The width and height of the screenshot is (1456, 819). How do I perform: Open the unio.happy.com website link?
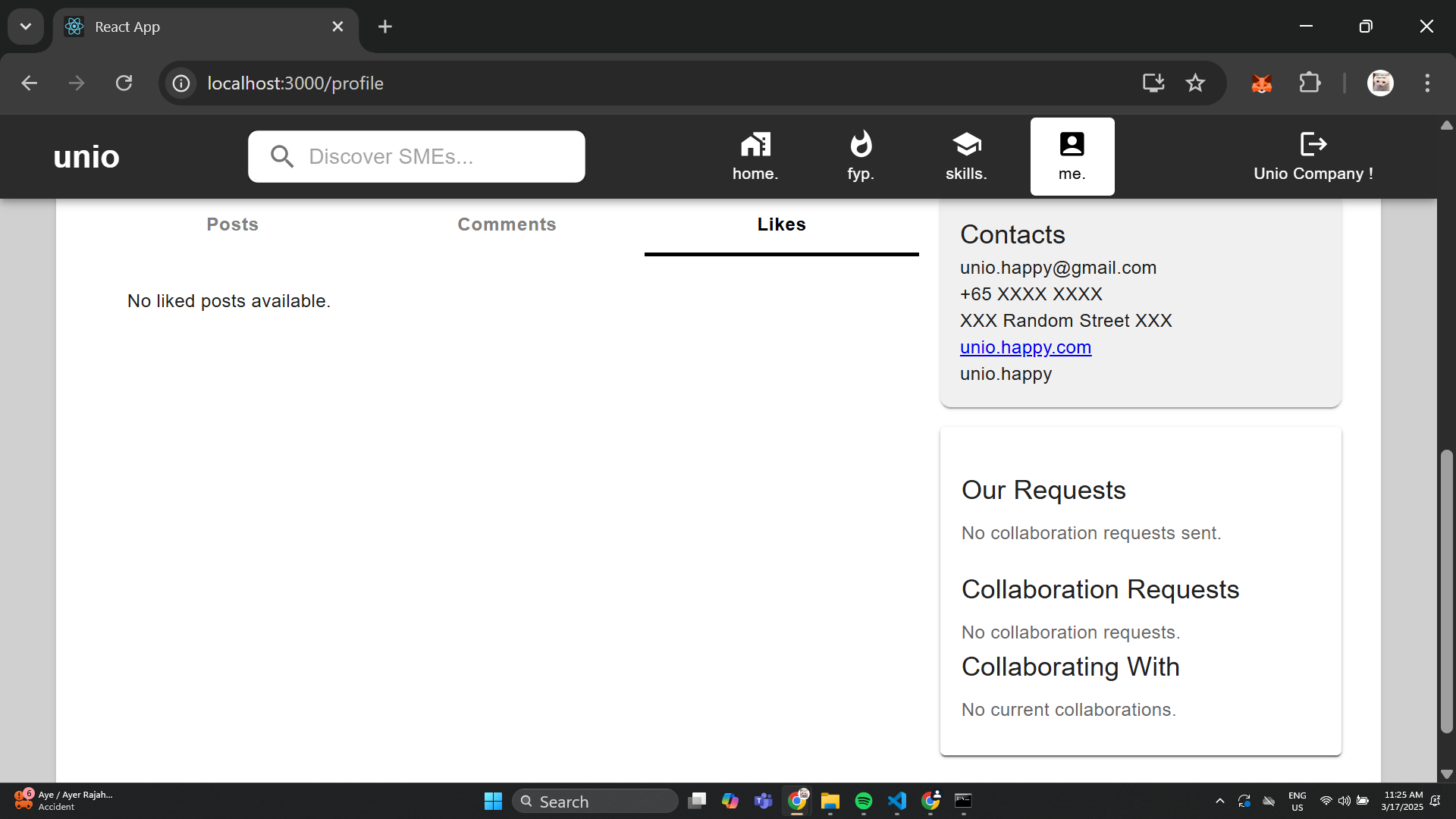point(1025,347)
